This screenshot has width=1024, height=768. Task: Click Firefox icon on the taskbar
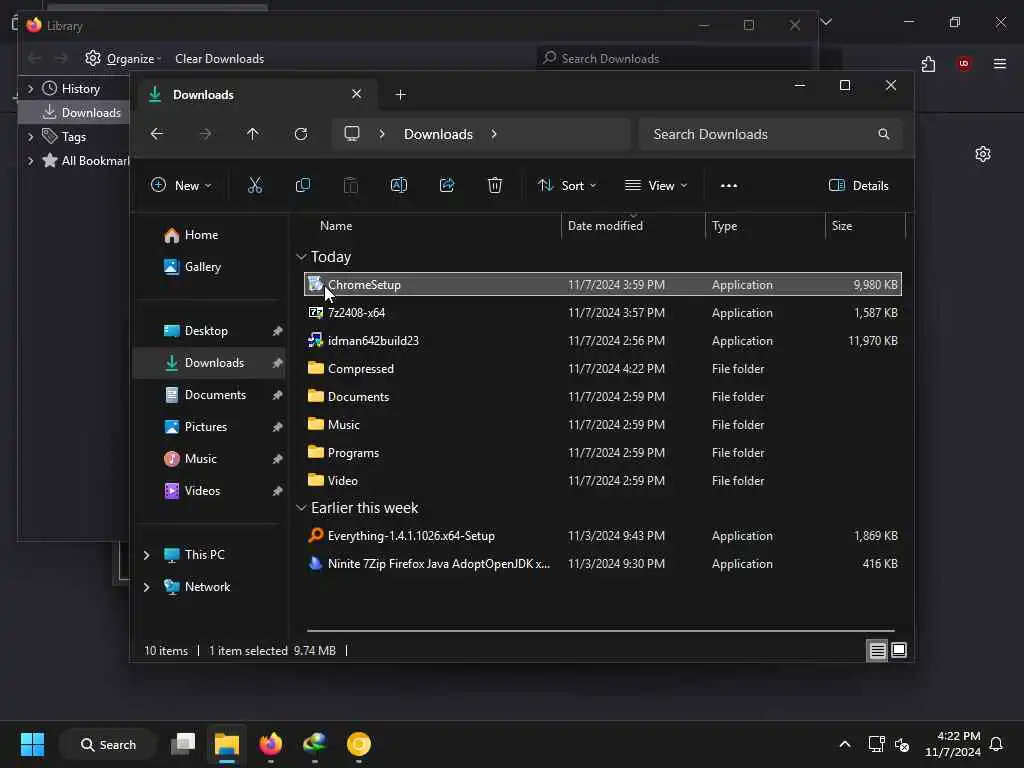270,744
